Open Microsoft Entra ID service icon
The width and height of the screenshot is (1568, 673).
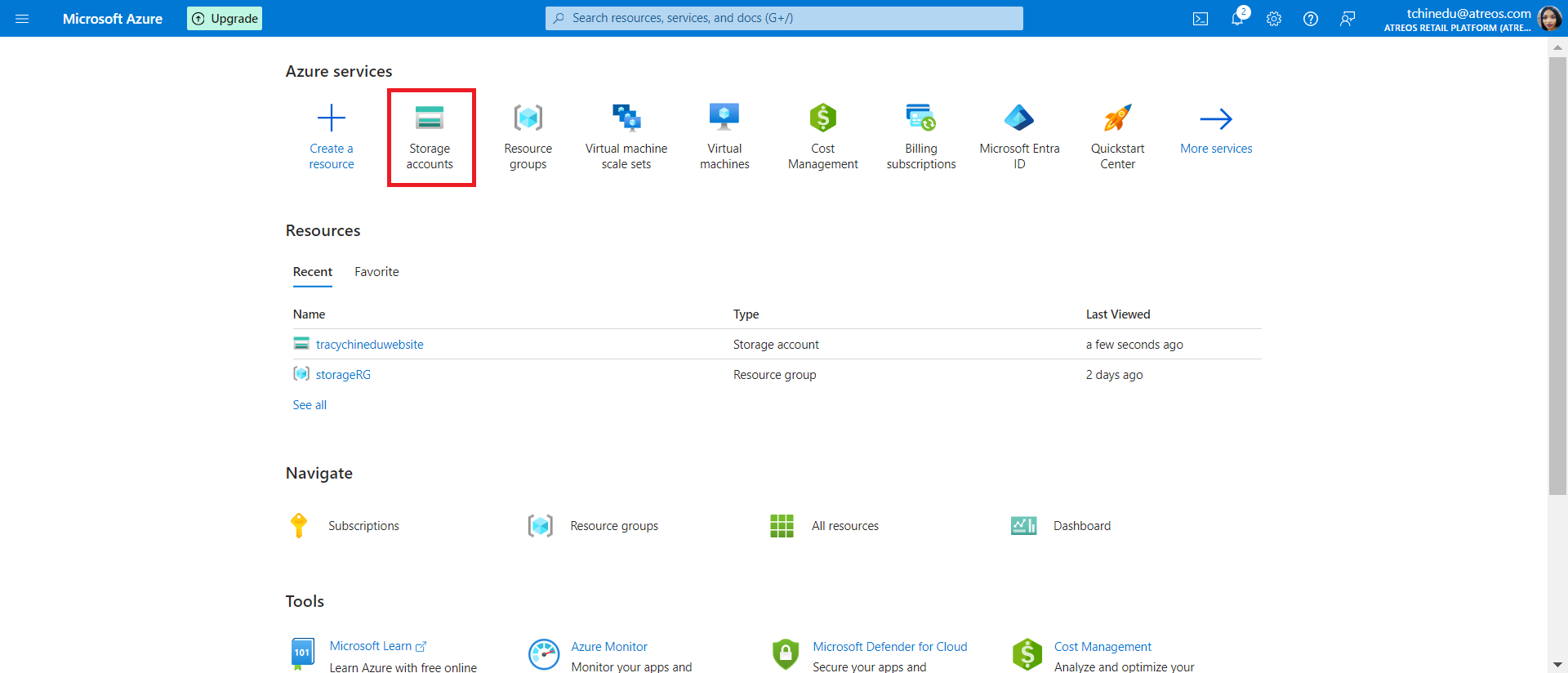pyautogui.click(x=1019, y=118)
